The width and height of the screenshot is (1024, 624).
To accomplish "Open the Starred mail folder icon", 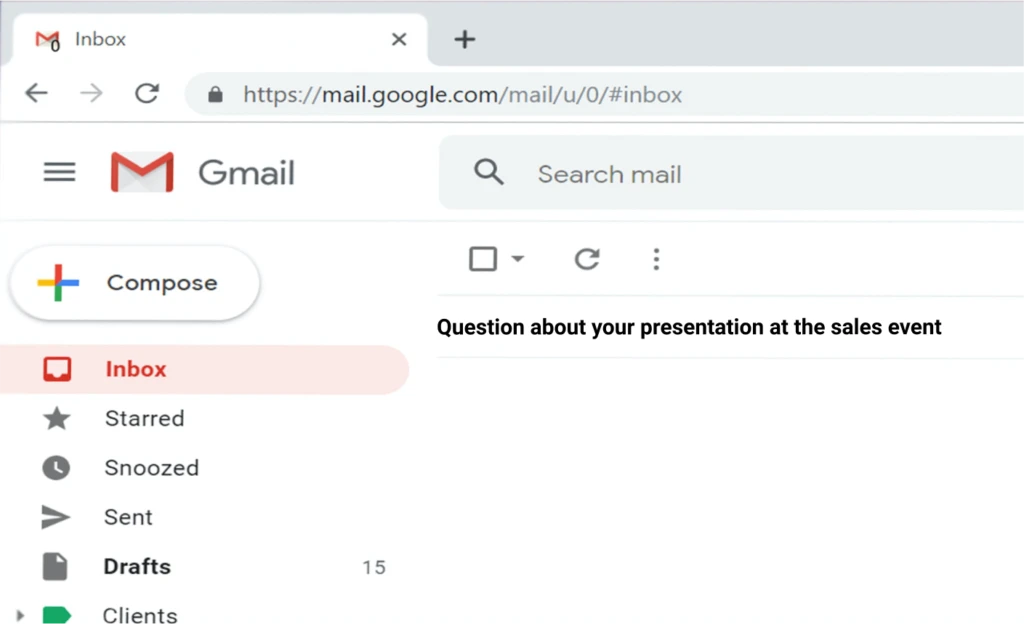I will (x=57, y=418).
